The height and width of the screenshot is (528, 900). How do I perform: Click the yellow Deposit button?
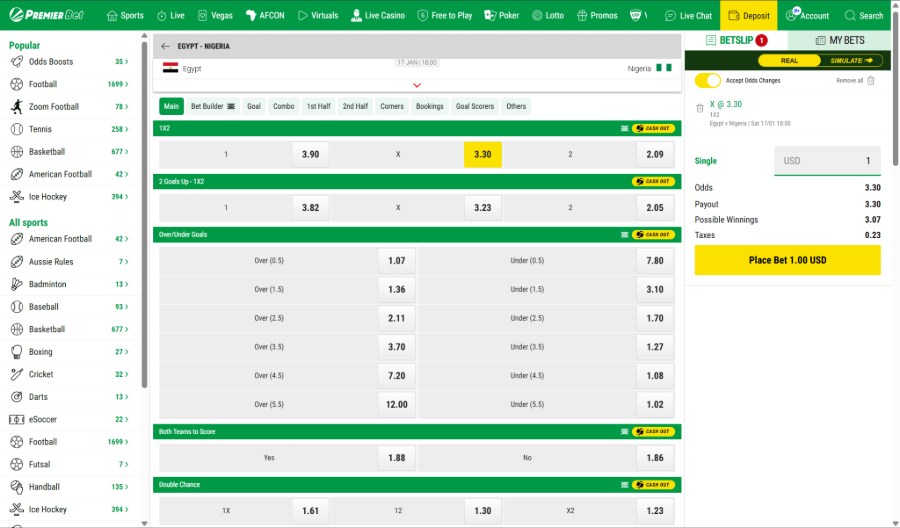coord(748,15)
